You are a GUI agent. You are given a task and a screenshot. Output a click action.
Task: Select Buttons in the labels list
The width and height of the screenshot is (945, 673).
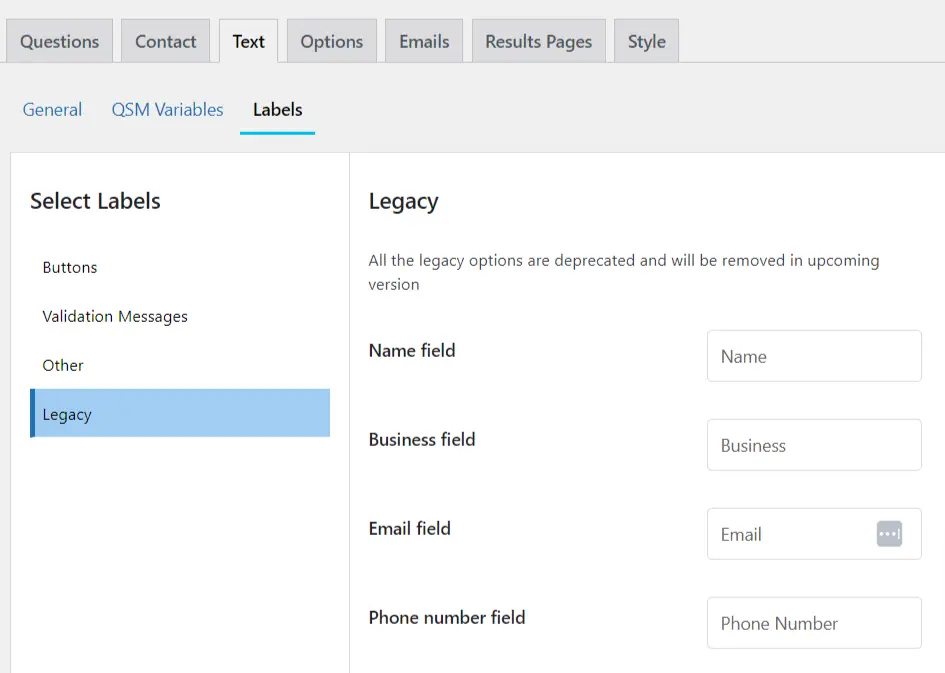pyautogui.click(x=69, y=267)
